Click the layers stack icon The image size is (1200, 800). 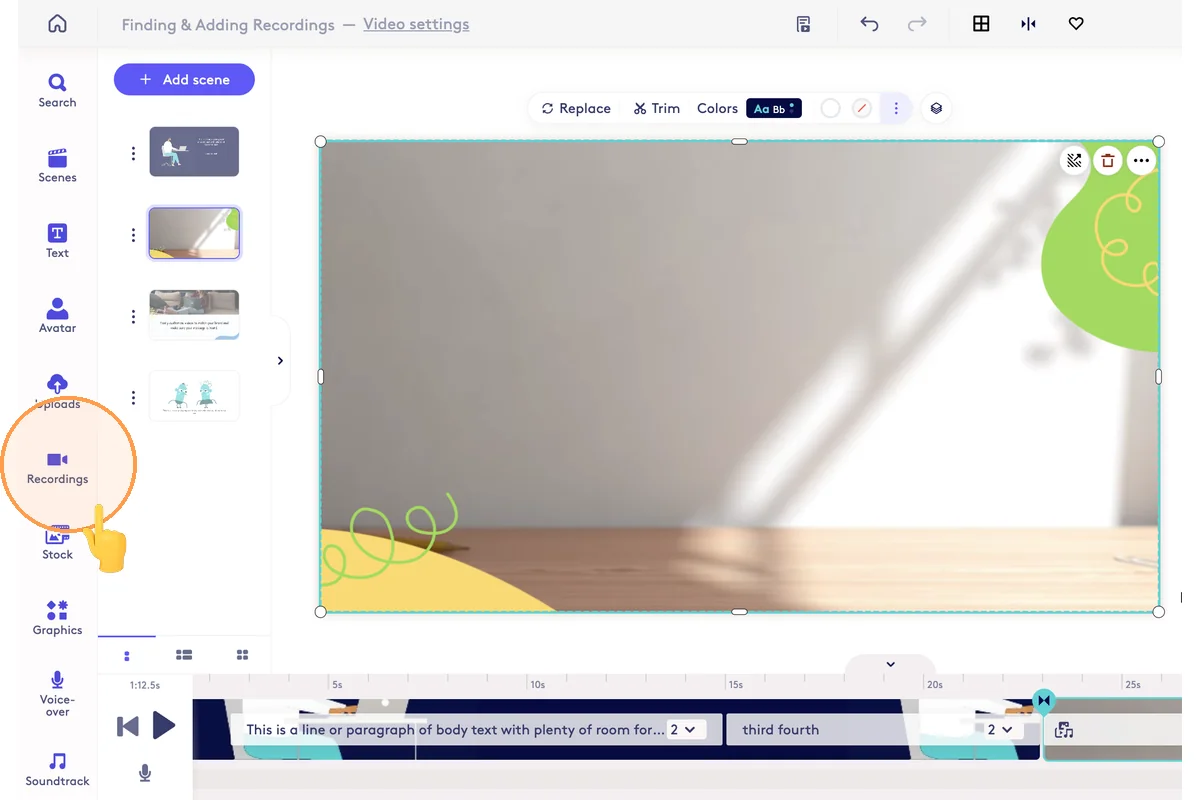(935, 108)
